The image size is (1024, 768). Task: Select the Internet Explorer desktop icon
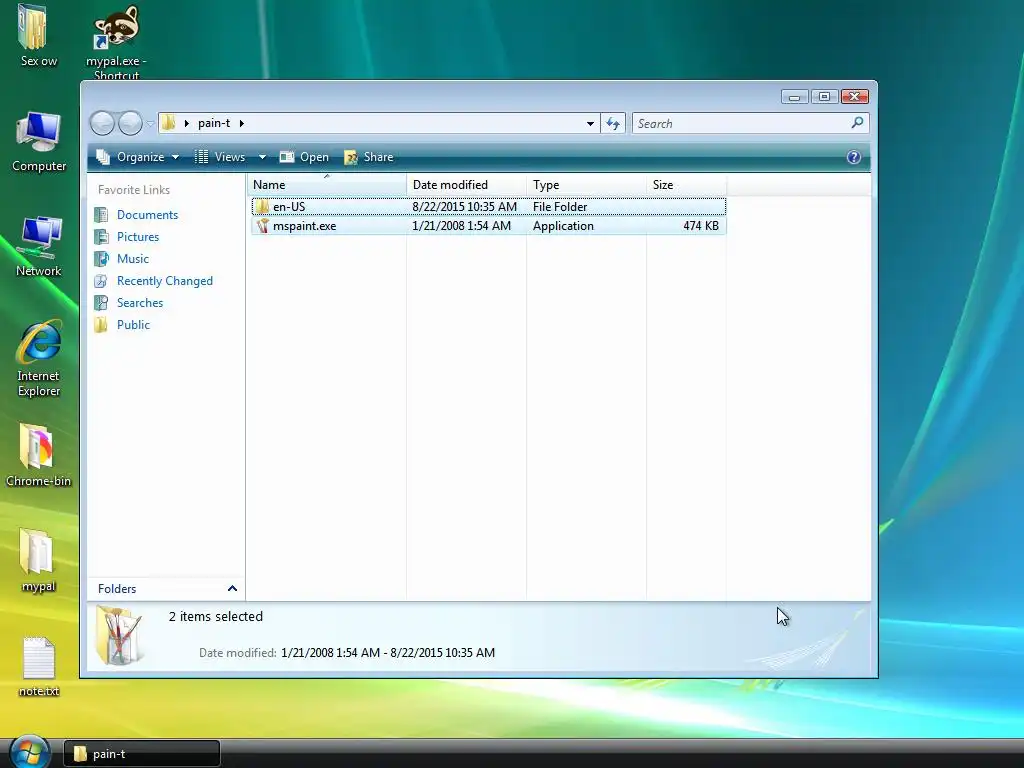click(39, 342)
